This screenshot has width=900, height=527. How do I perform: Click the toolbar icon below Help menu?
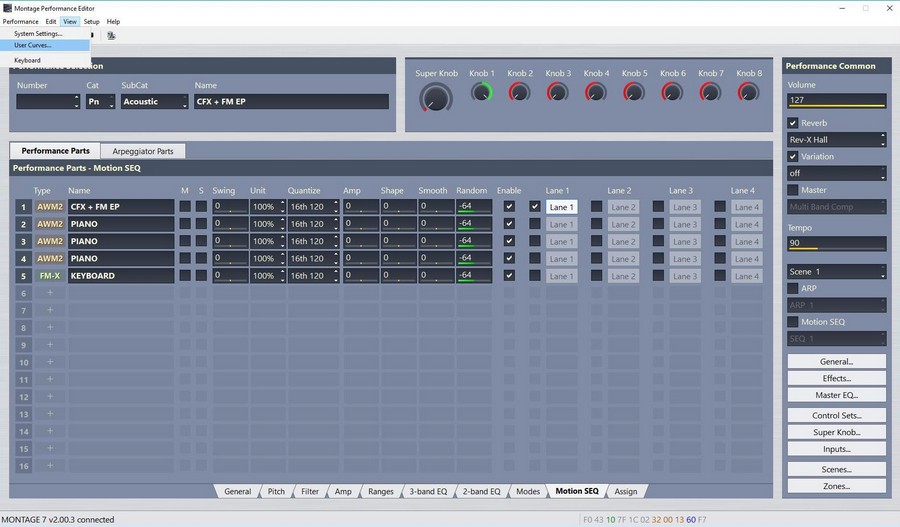click(x=111, y=36)
